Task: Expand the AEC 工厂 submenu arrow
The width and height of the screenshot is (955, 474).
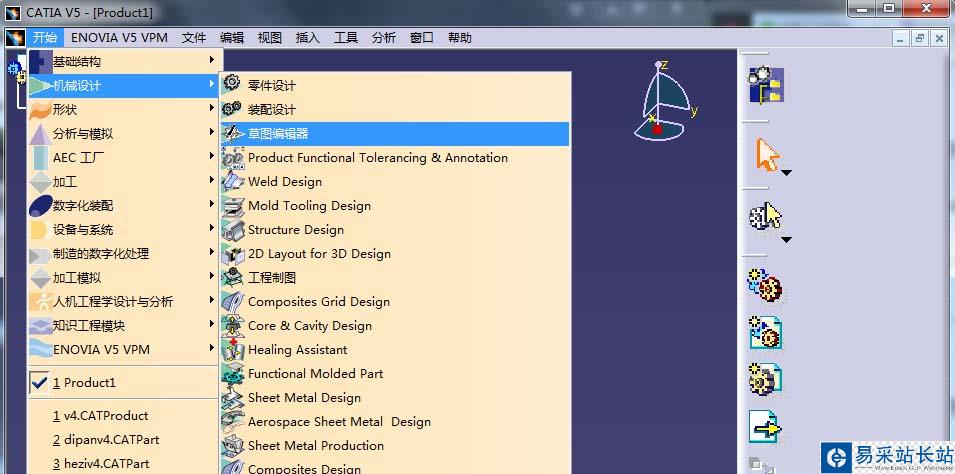Action: [x=211, y=156]
